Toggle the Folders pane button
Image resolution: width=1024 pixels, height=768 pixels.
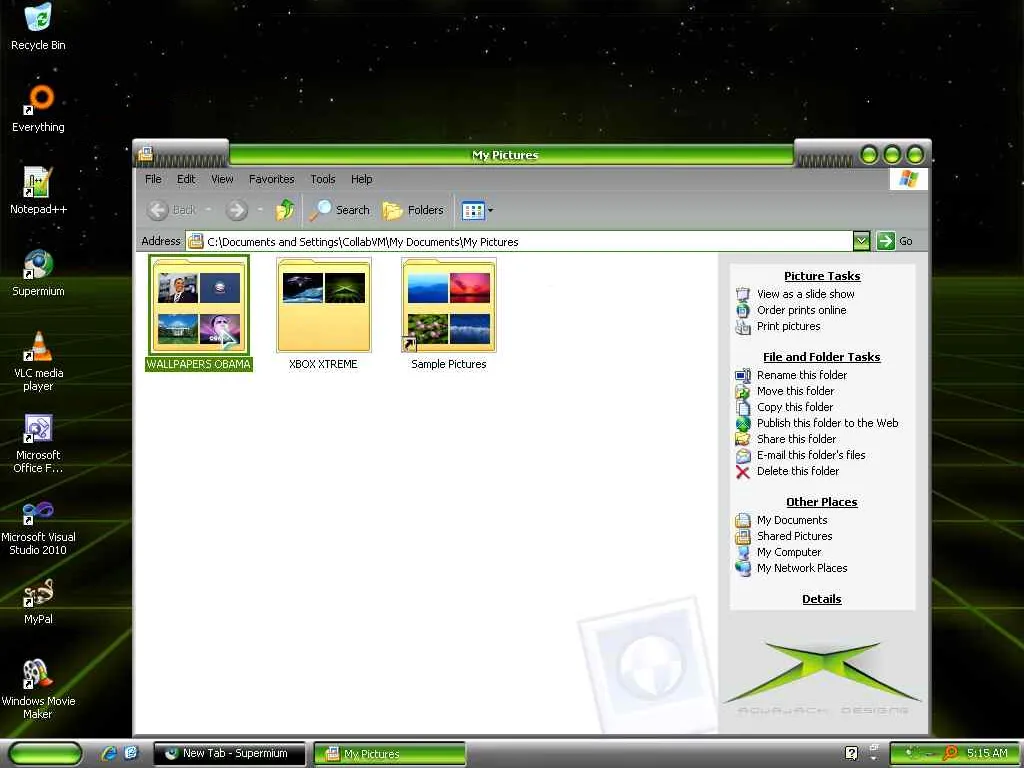pos(413,210)
